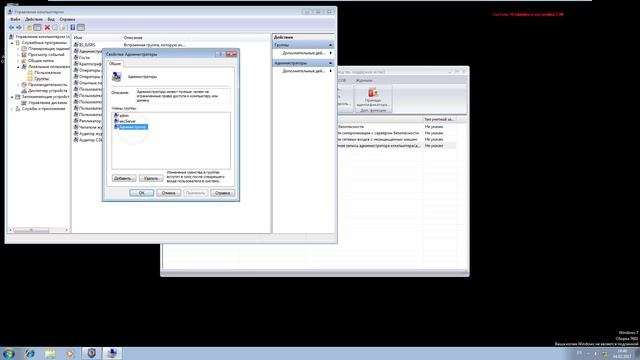Collapse the Служебные программы tree node
This screenshot has width=640, height=360.
point(12,43)
